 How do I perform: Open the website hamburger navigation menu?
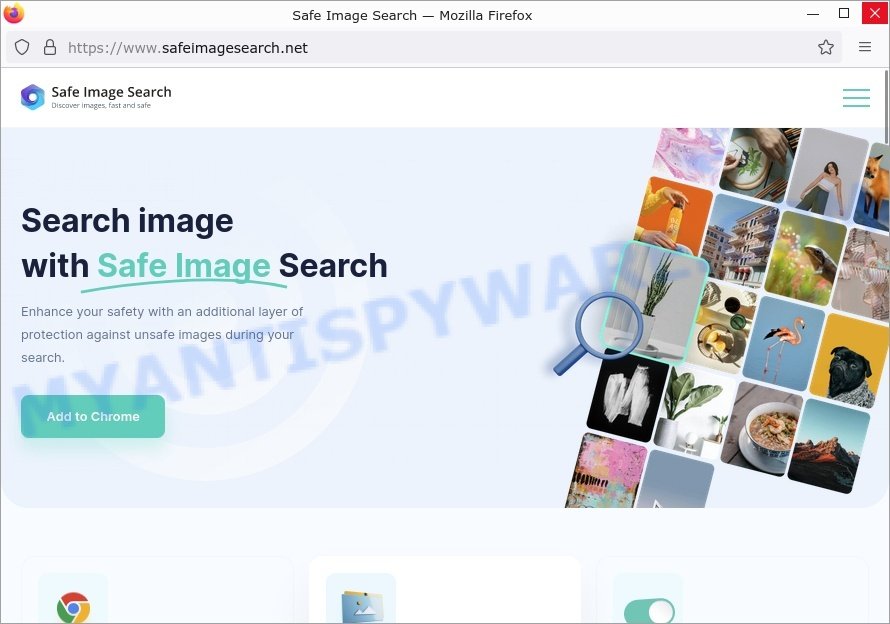[x=856, y=98]
